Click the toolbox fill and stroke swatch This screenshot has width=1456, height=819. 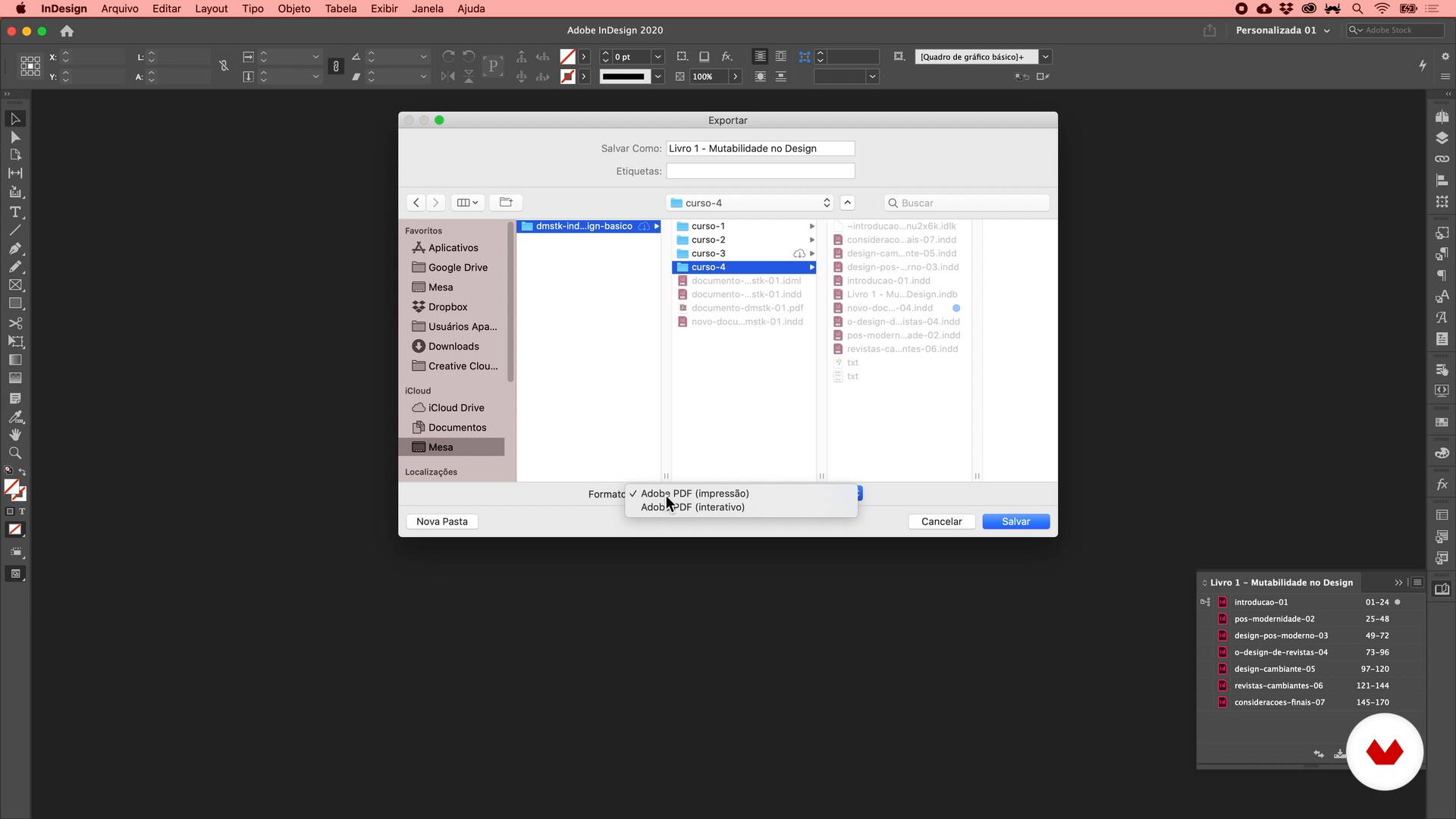coord(14,490)
